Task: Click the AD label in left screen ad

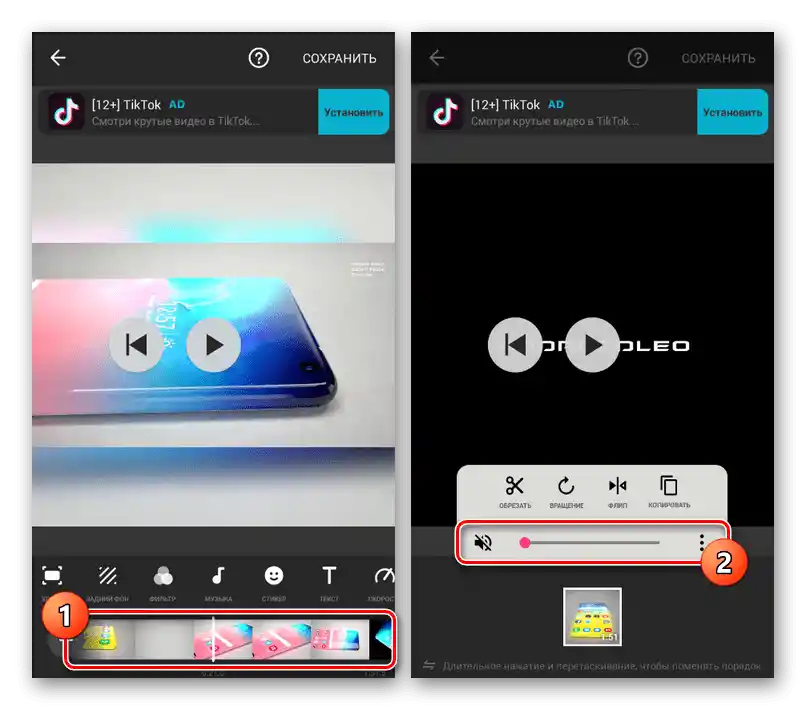Action: click(x=177, y=104)
